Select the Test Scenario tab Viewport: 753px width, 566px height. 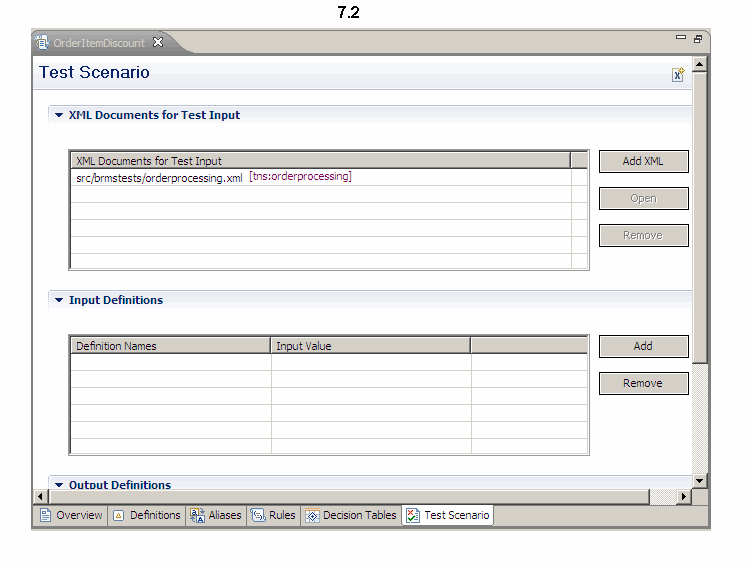[448, 516]
